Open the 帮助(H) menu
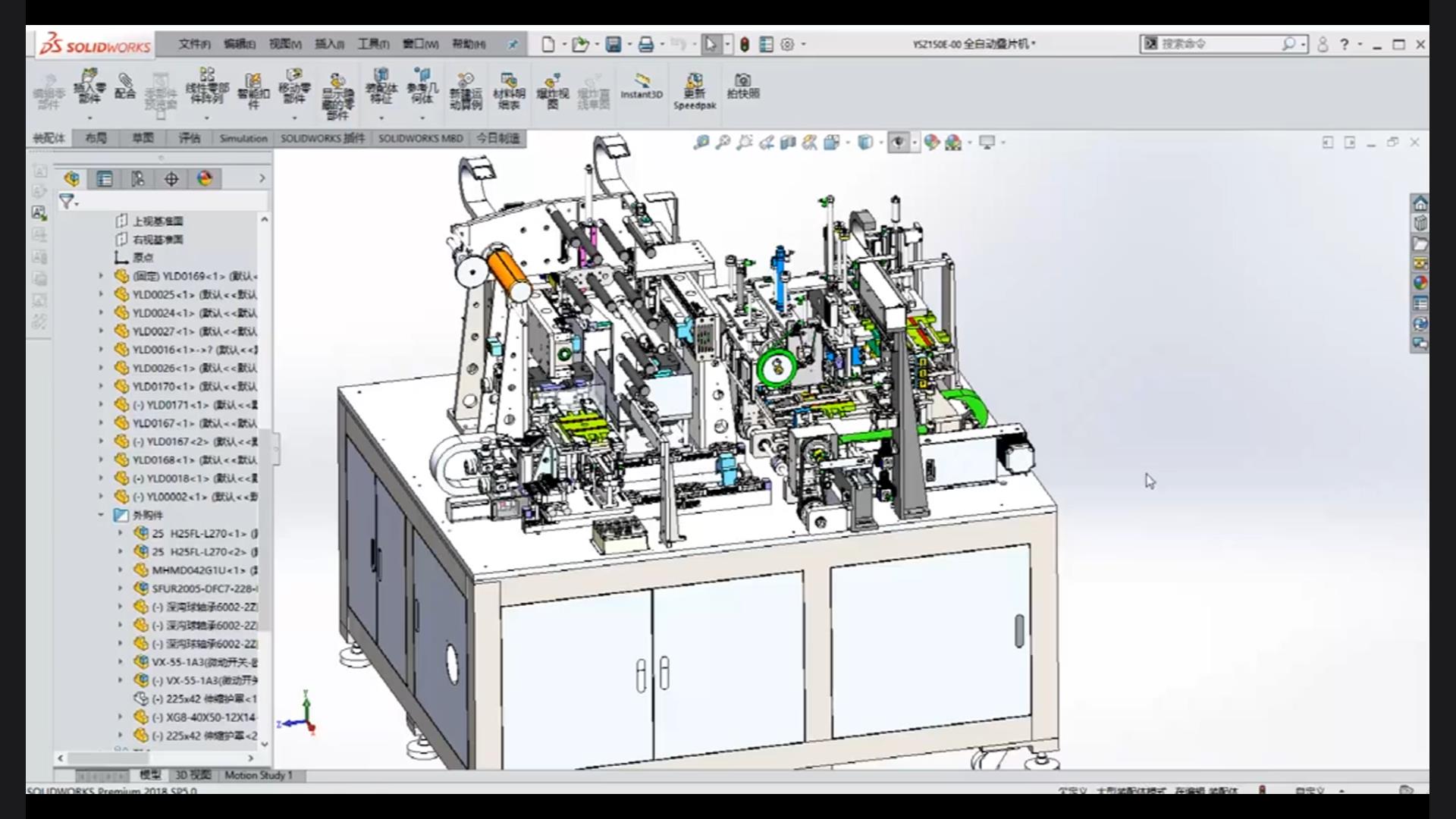This screenshot has height=819, width=1456. pos(469,45)
